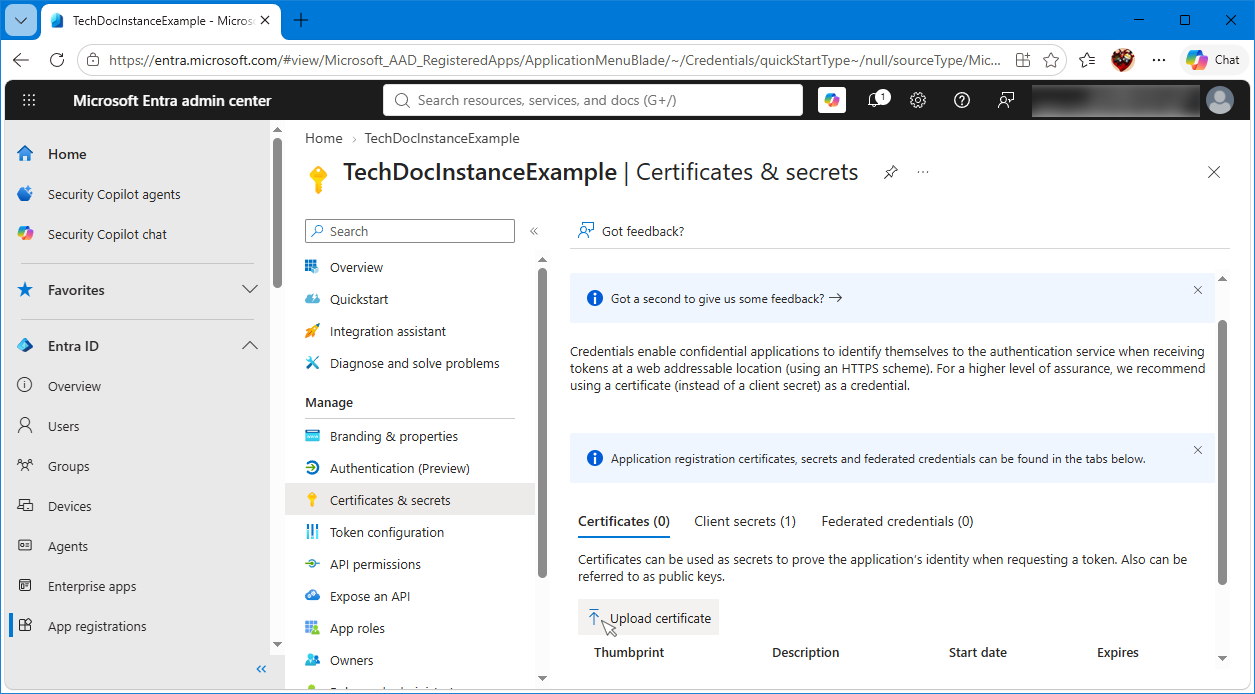Open the browser Copilot Chat button

point(1214,60)
